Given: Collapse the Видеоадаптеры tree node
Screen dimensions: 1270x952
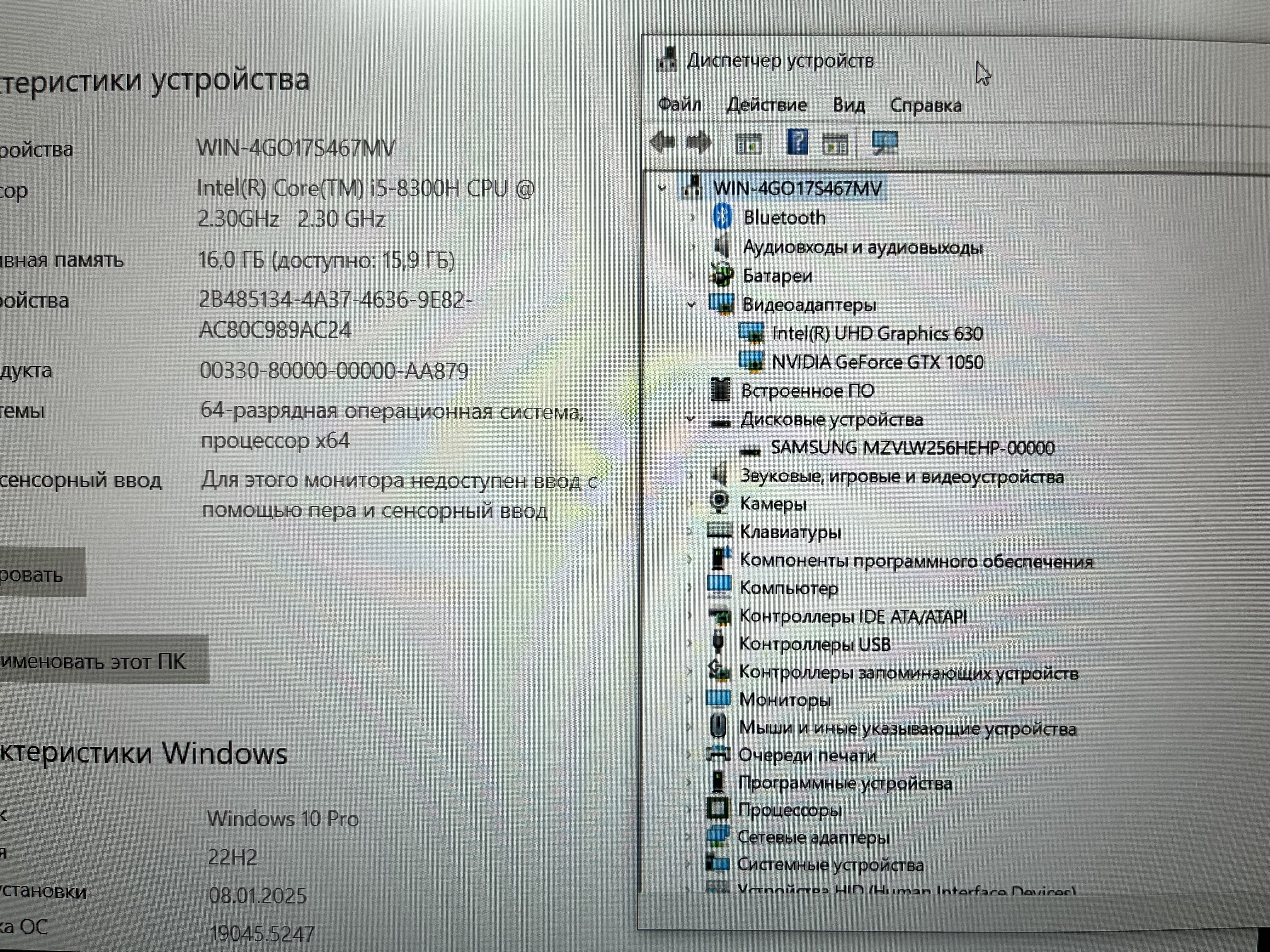Looking at the screenshot, I should pos(692,305).
